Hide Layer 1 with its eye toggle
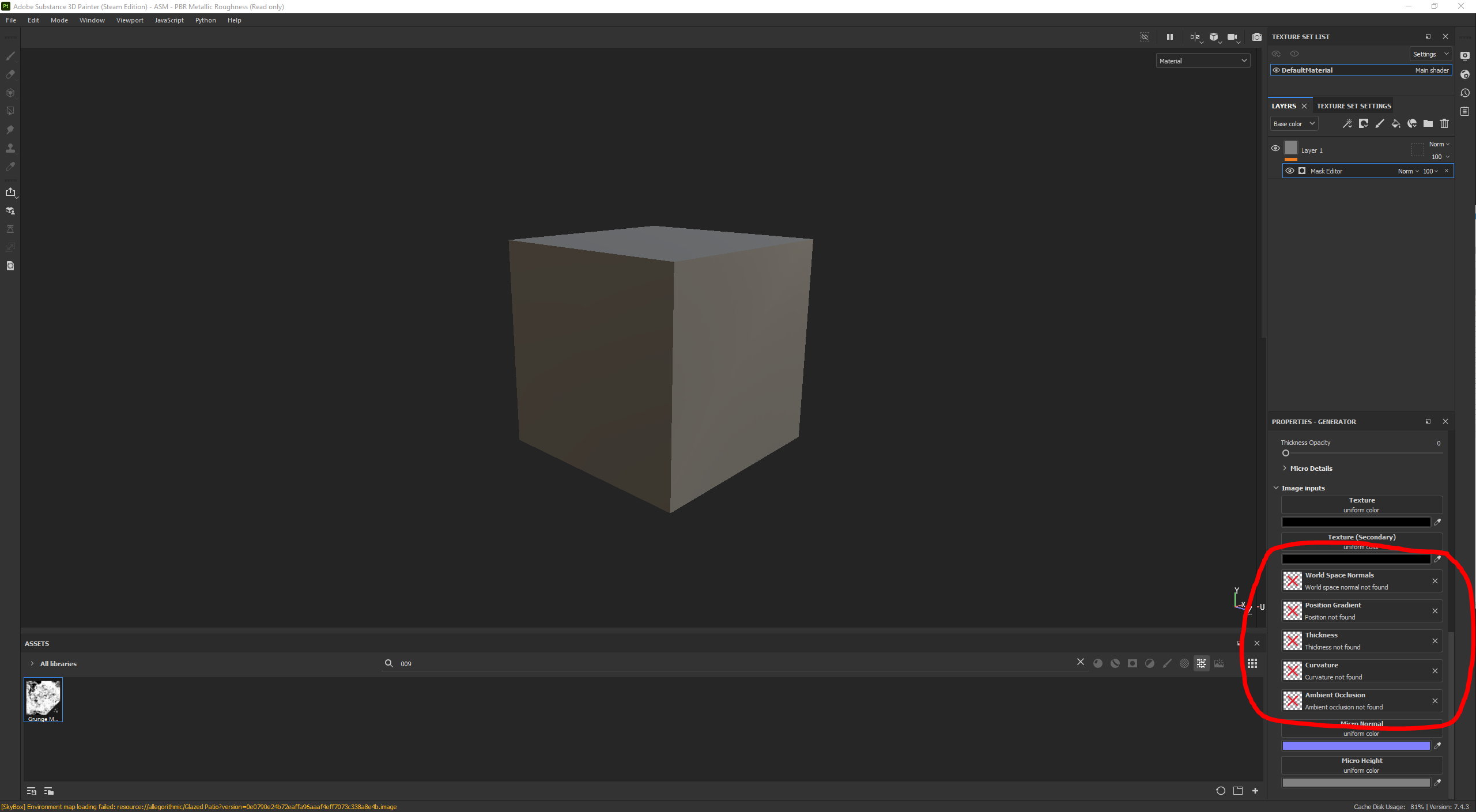 point(1275,148)
